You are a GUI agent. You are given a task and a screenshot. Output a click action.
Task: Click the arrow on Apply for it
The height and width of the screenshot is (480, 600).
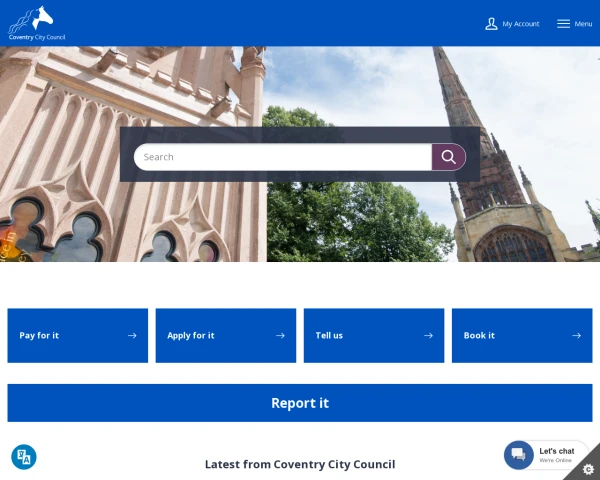280,336
